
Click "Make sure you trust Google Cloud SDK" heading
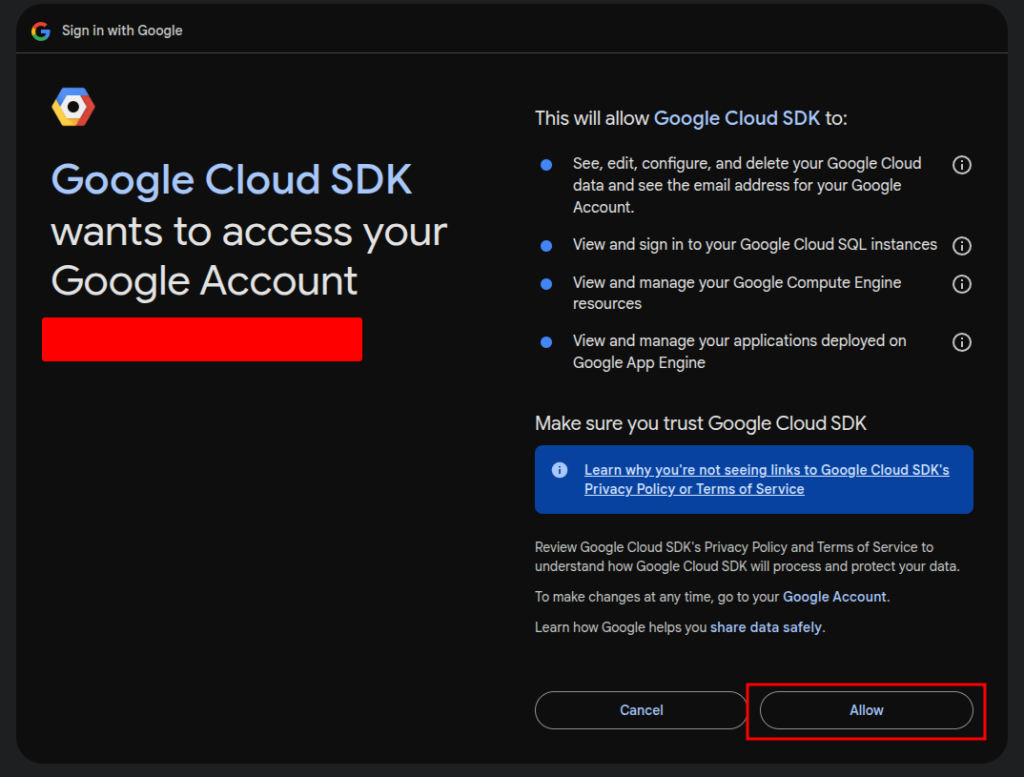[x=700, y=423]
